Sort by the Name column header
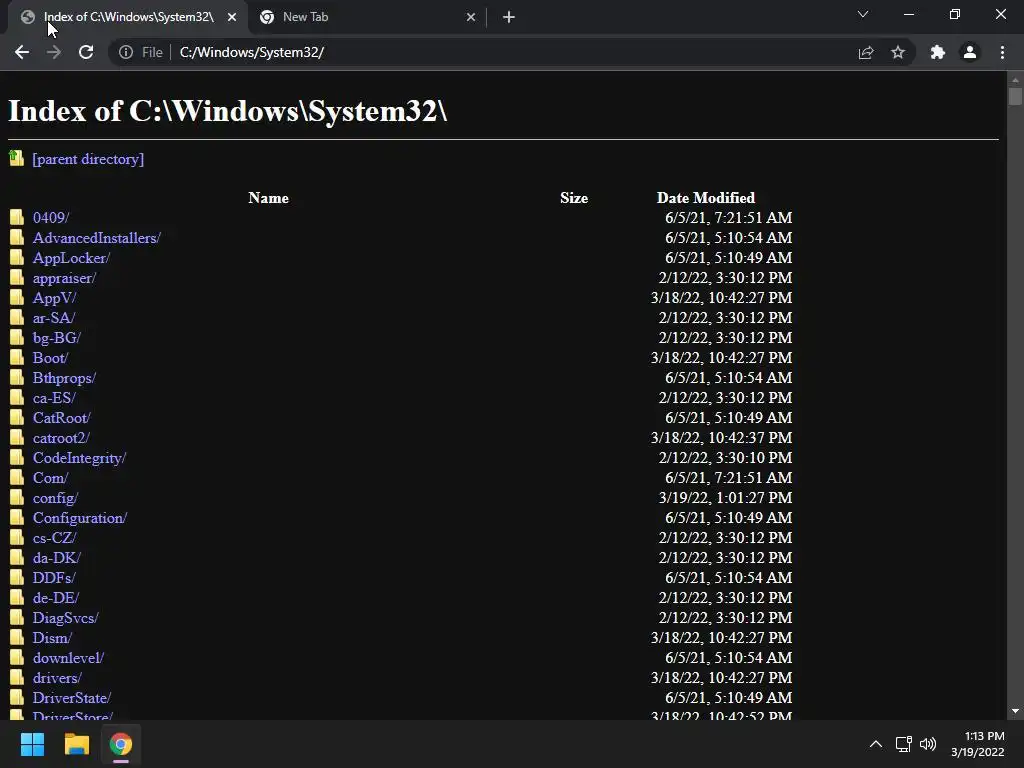The height and width of the screenshot is (768, 1024). click(268, 198)
